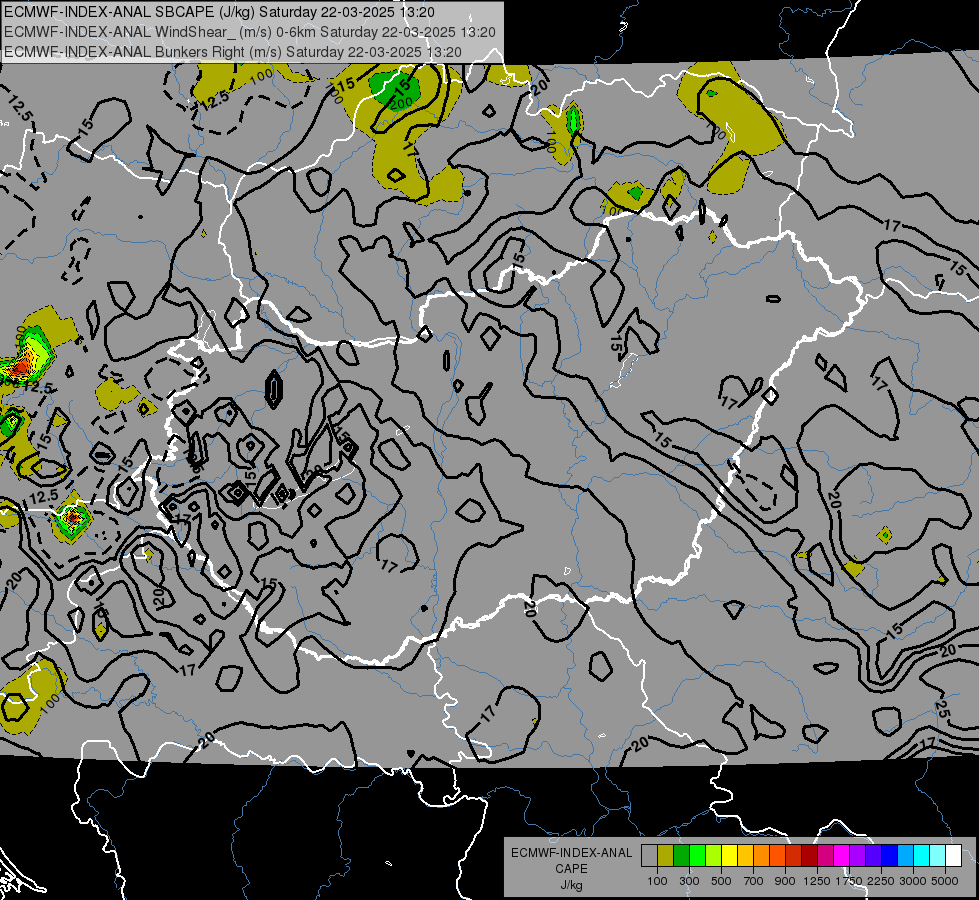
Task: Click the legend tick value 5000
Action: click(945, 881)
